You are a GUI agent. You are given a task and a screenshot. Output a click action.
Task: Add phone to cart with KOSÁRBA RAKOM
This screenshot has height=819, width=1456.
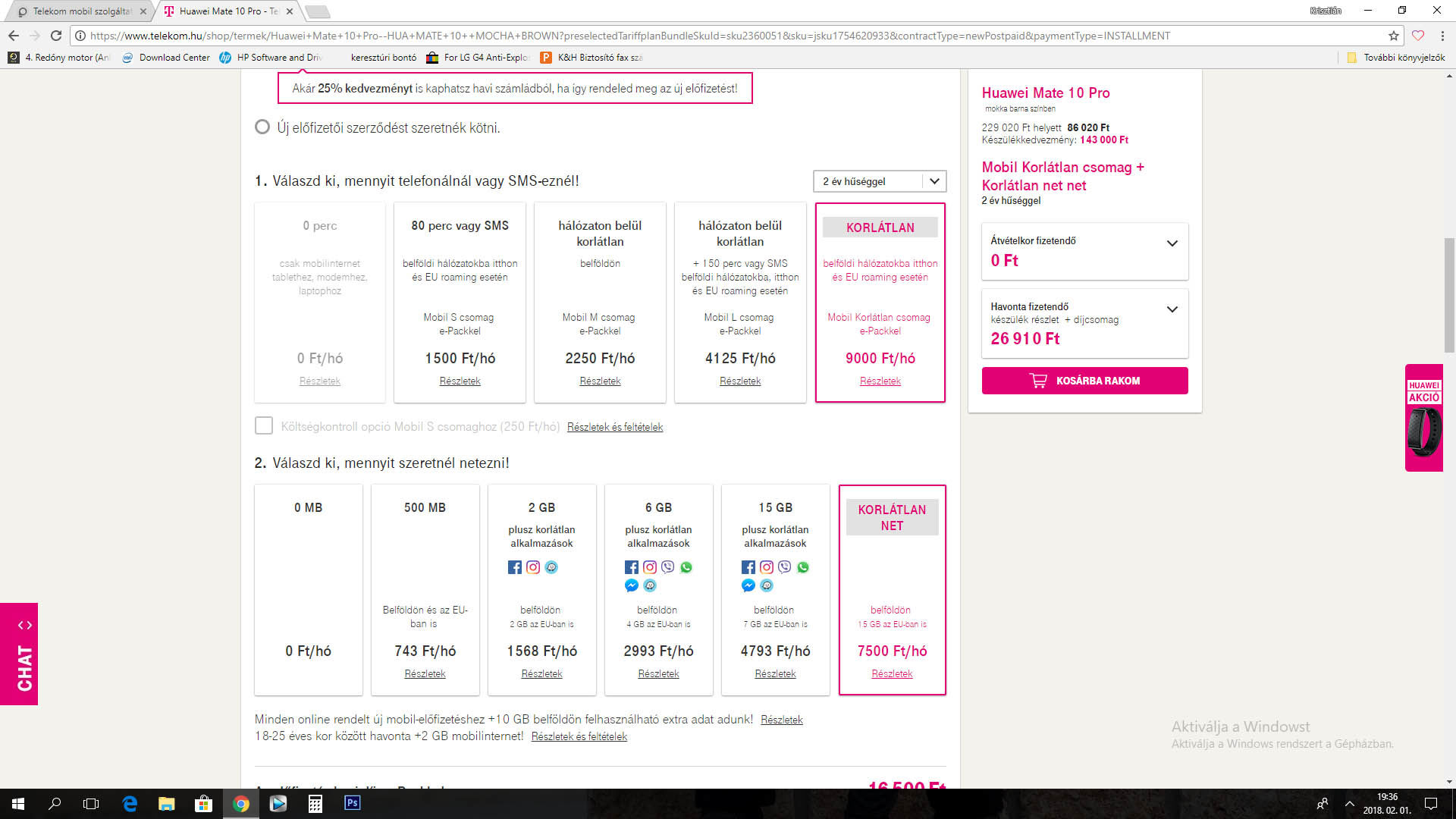1084,381
